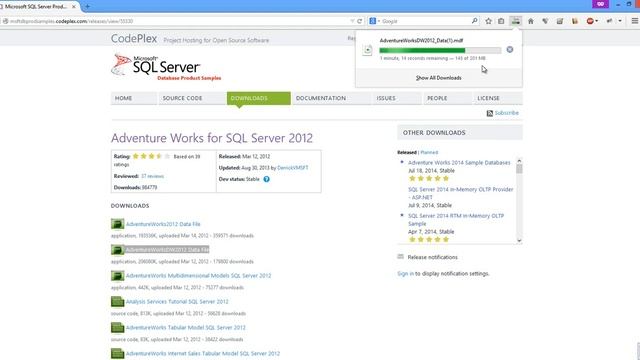
Task: Click the site identity icon in address bar
Action: [5, 21]
